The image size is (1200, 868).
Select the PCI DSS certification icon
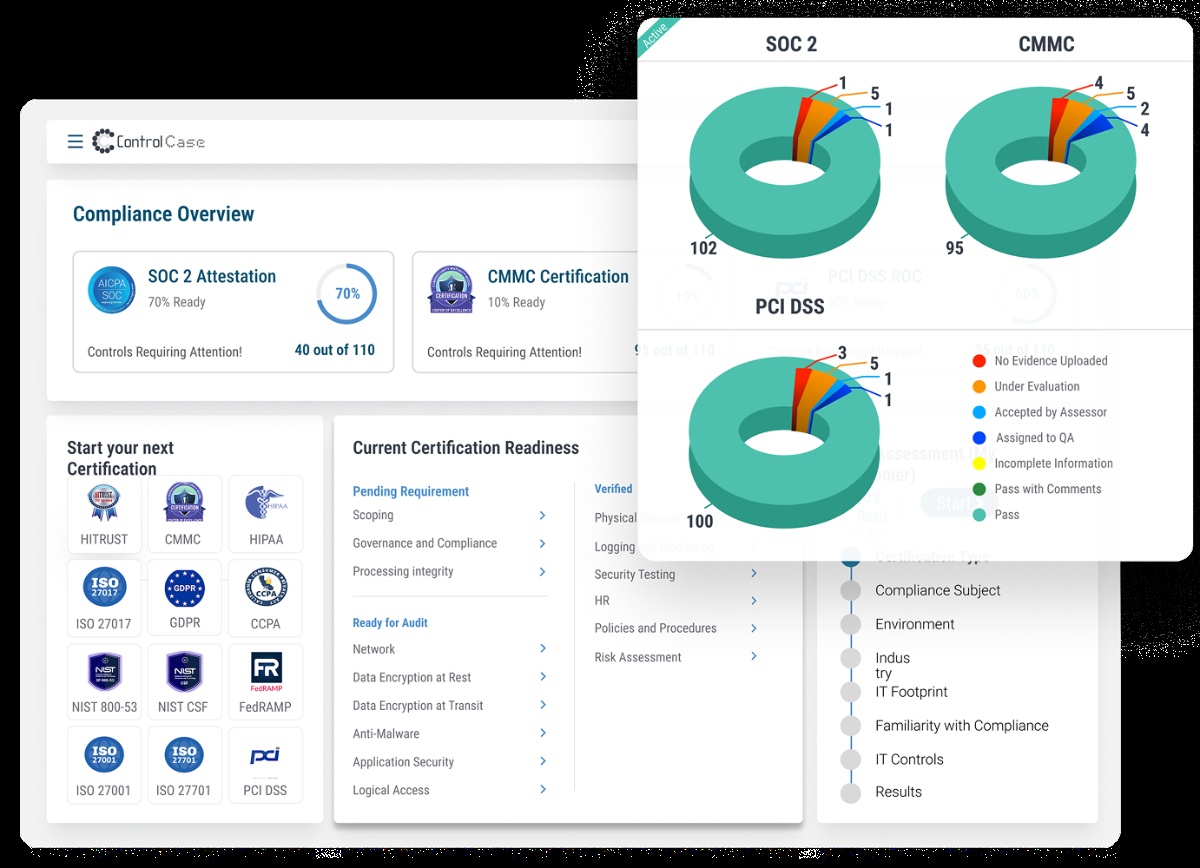tap(265, 756)
